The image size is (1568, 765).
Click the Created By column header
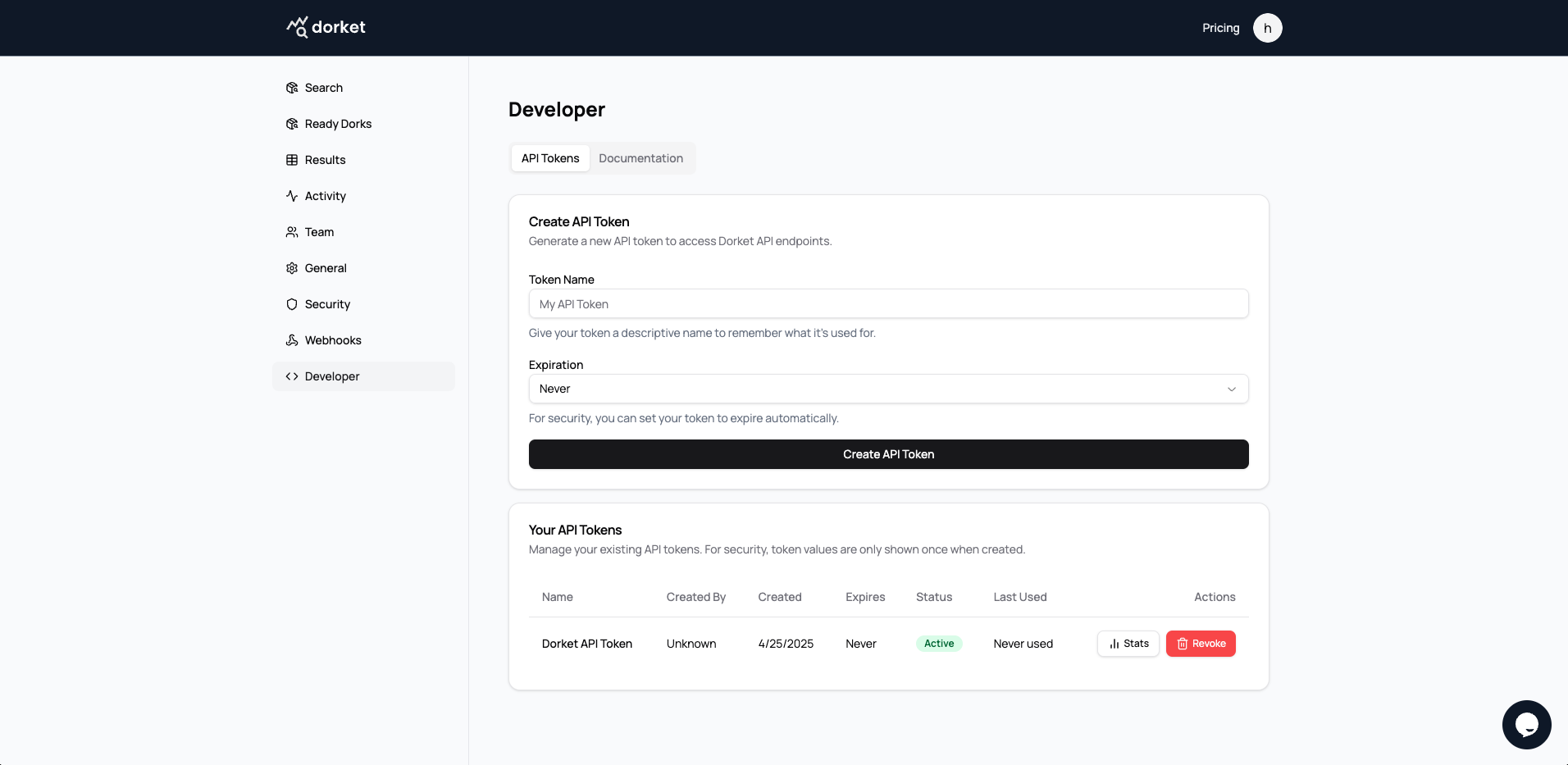pos(696,597)
